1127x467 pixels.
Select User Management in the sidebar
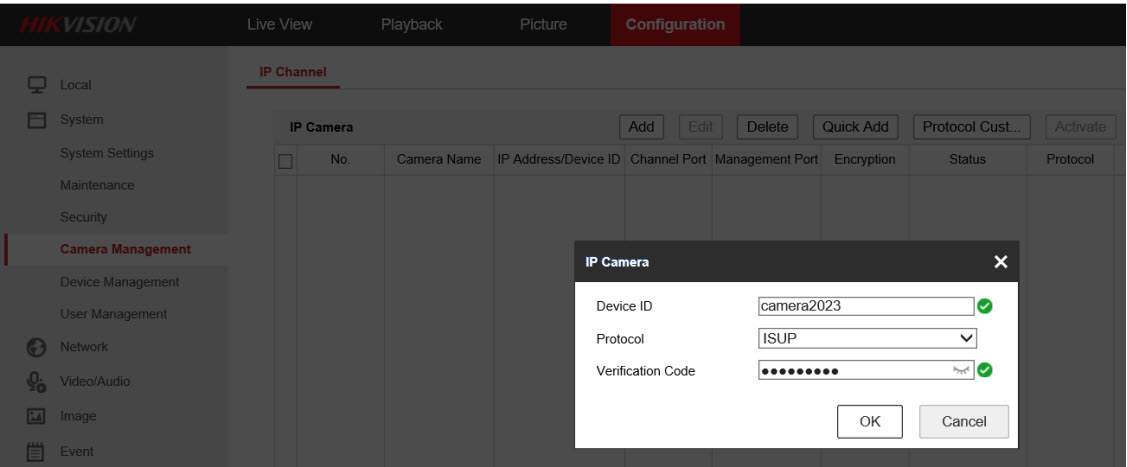pos(114,314)
